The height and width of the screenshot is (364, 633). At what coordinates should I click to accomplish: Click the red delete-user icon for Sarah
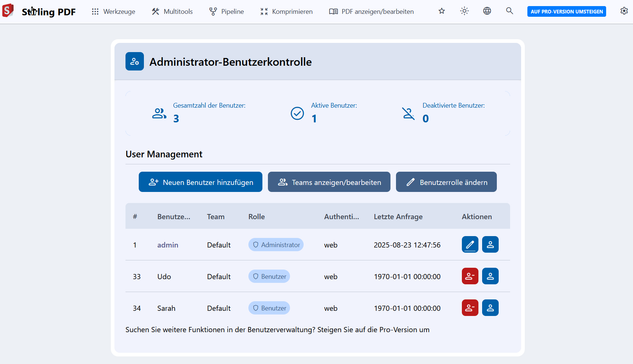click(470, 308)
